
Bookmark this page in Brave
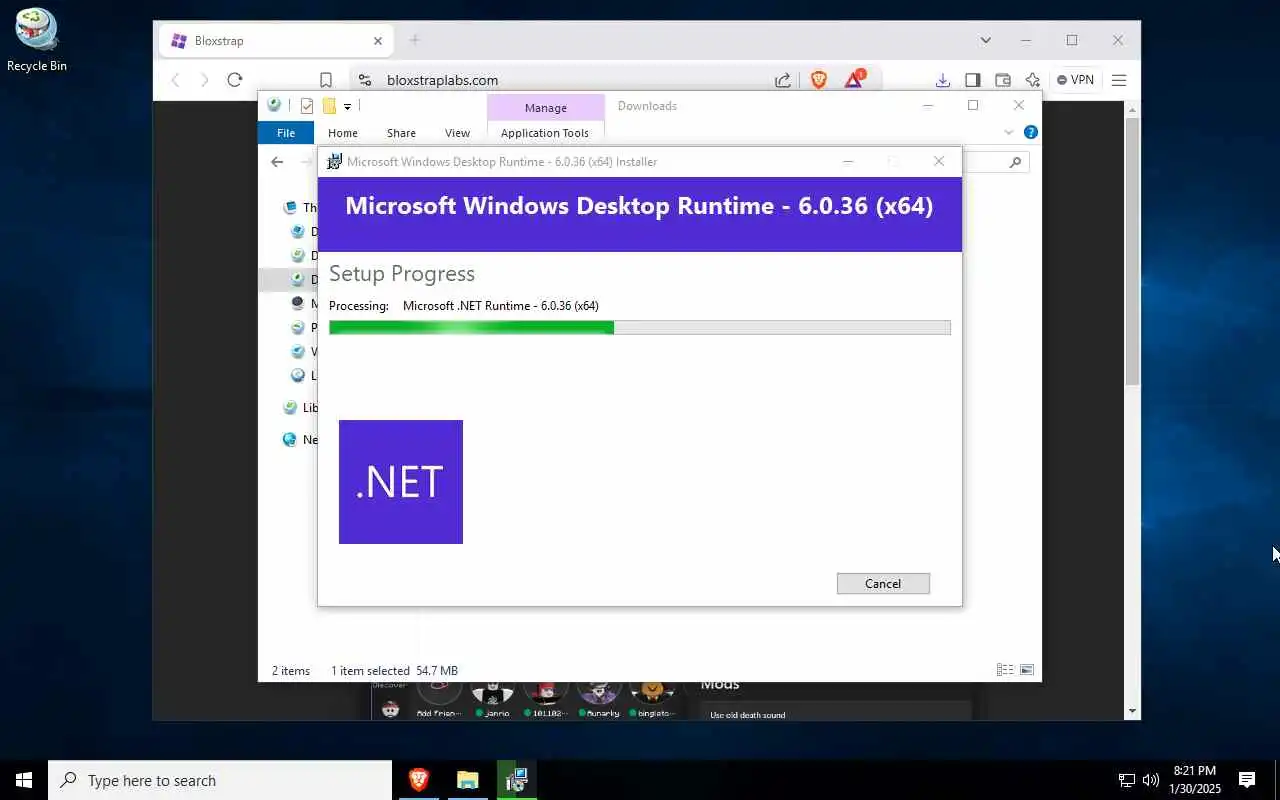pyautogui.click(x=326, y=80)
